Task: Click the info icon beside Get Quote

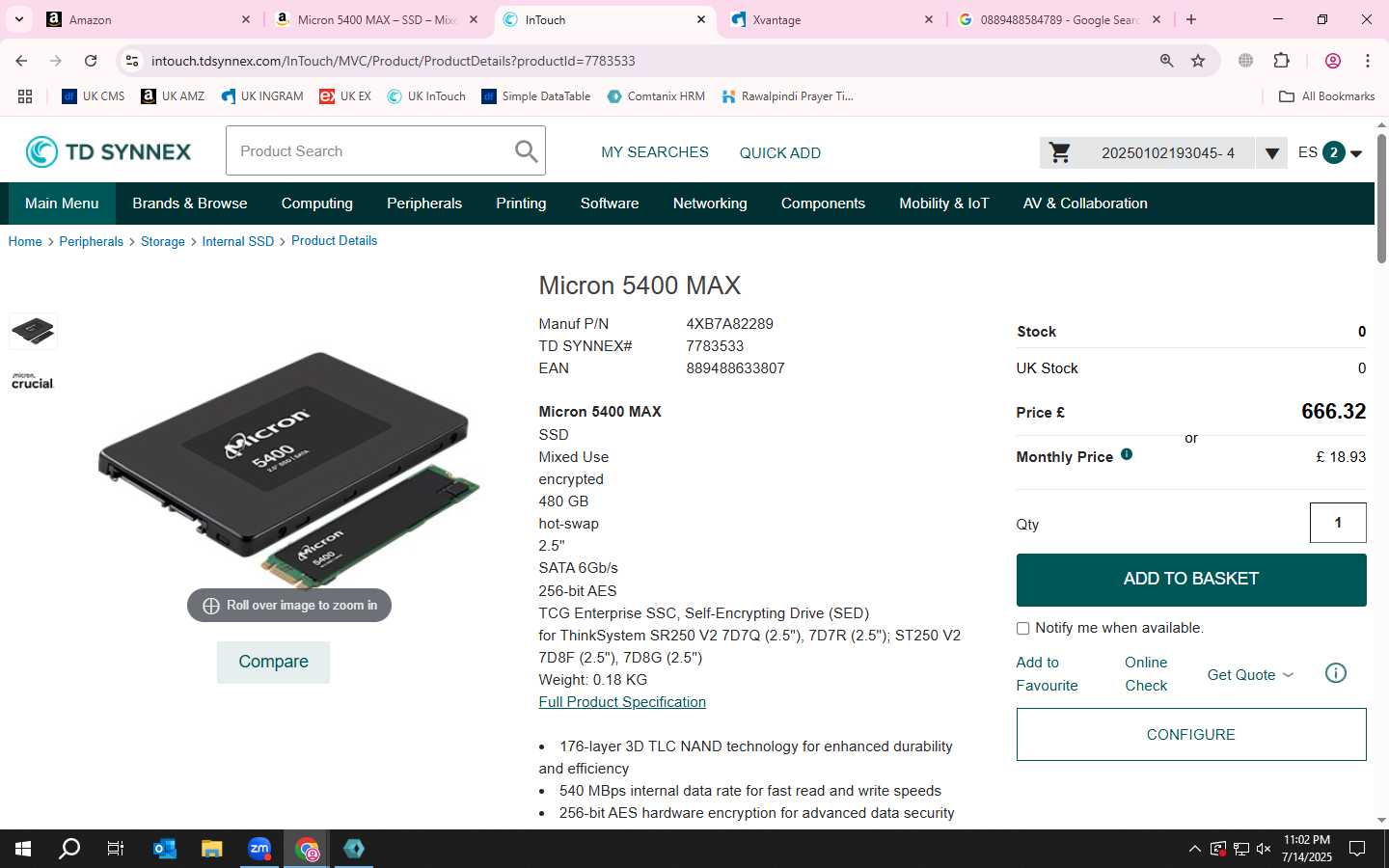Action: 1335,673
